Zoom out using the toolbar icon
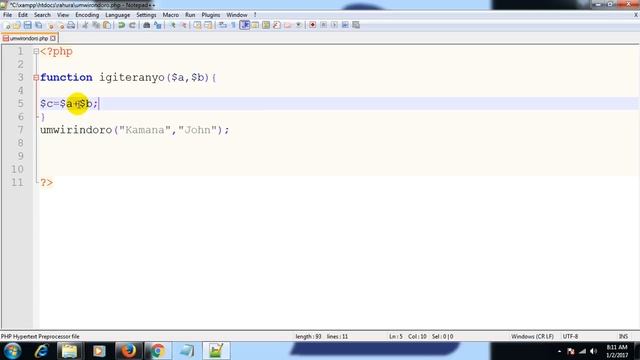The width and height of the screenshot is (640, 360). [184, 25]
